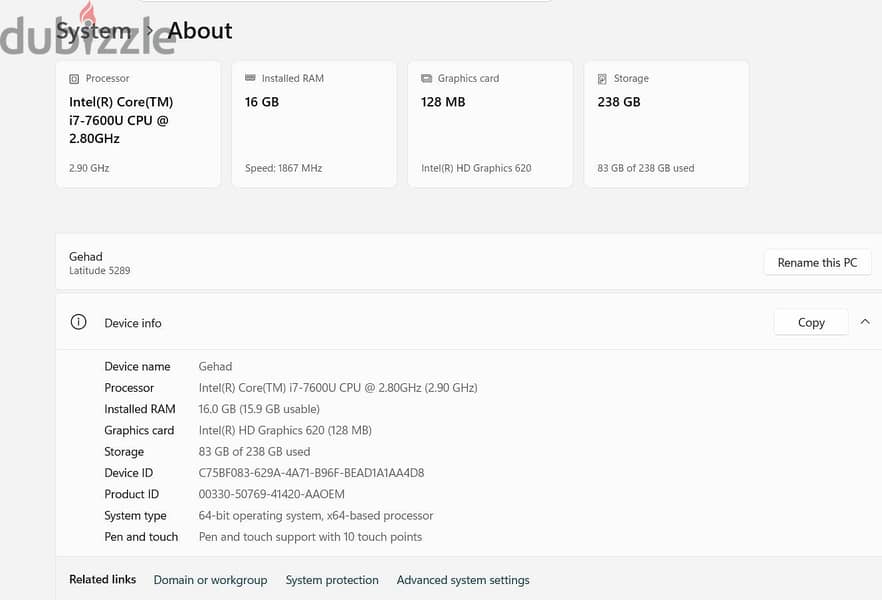The width and height of the screenshot is (882, 600).
Task: Click the Device ID label
Action: point(128,473)
